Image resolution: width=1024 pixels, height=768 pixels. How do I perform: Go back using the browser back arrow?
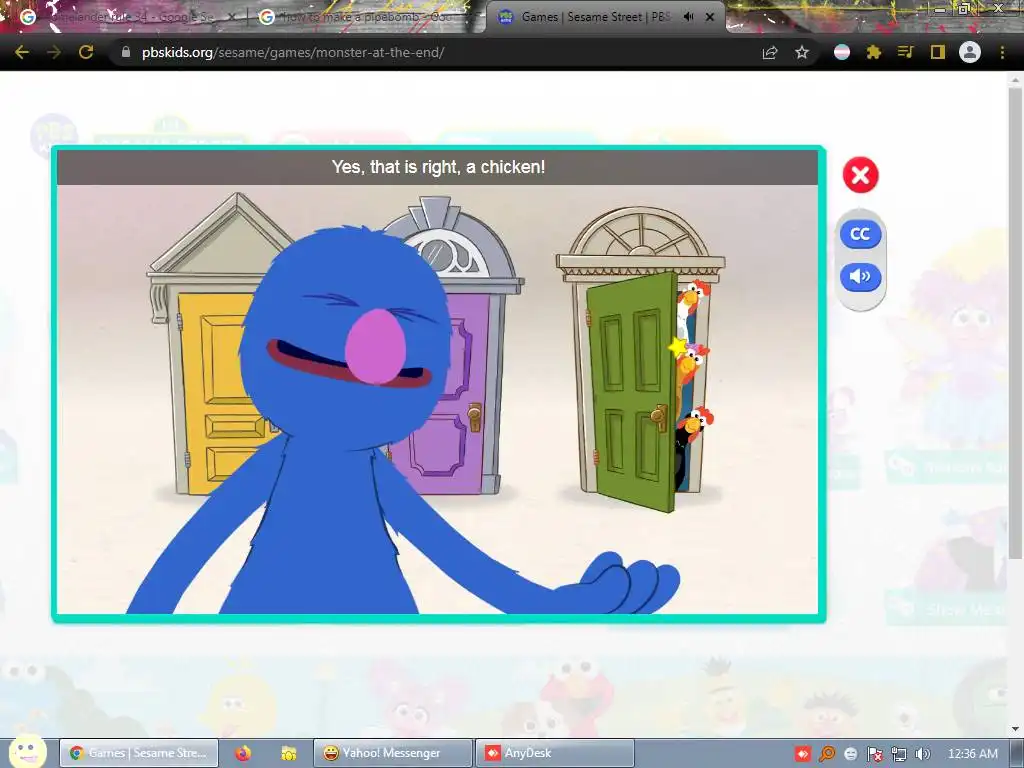pyautogui.click(x=22, y=52)
